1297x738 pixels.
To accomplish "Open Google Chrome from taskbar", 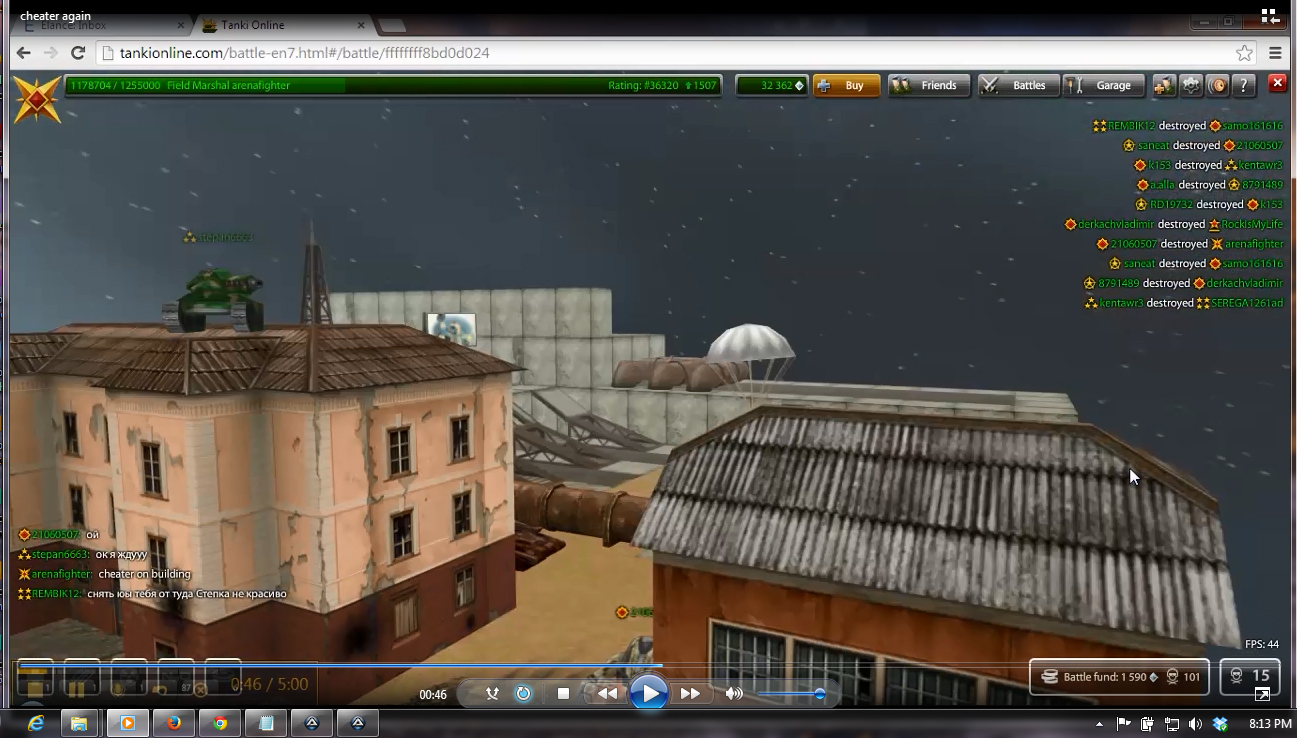I will pyautogui.click(x=221, y=723).
